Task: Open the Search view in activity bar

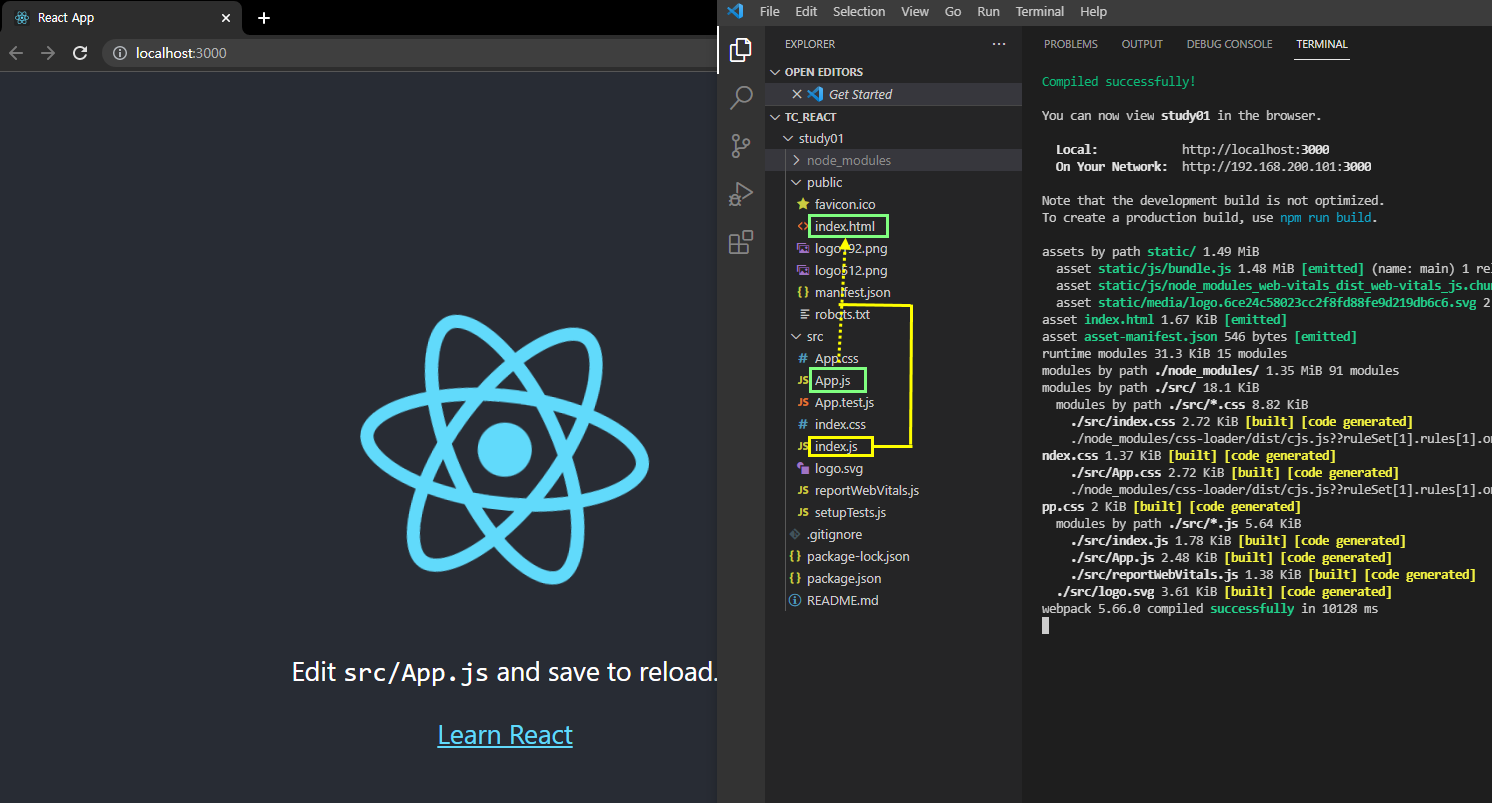Action: pos(741,97)
